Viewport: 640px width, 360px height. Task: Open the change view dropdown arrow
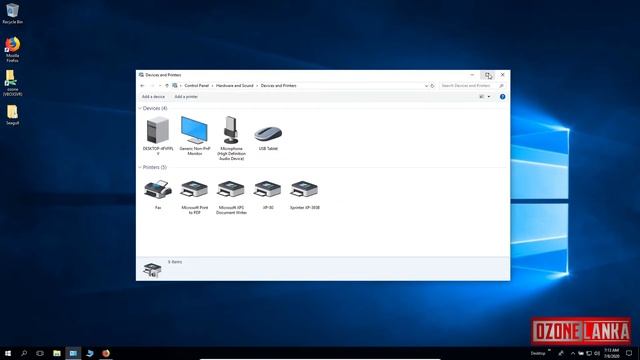[x=489, y=97]
